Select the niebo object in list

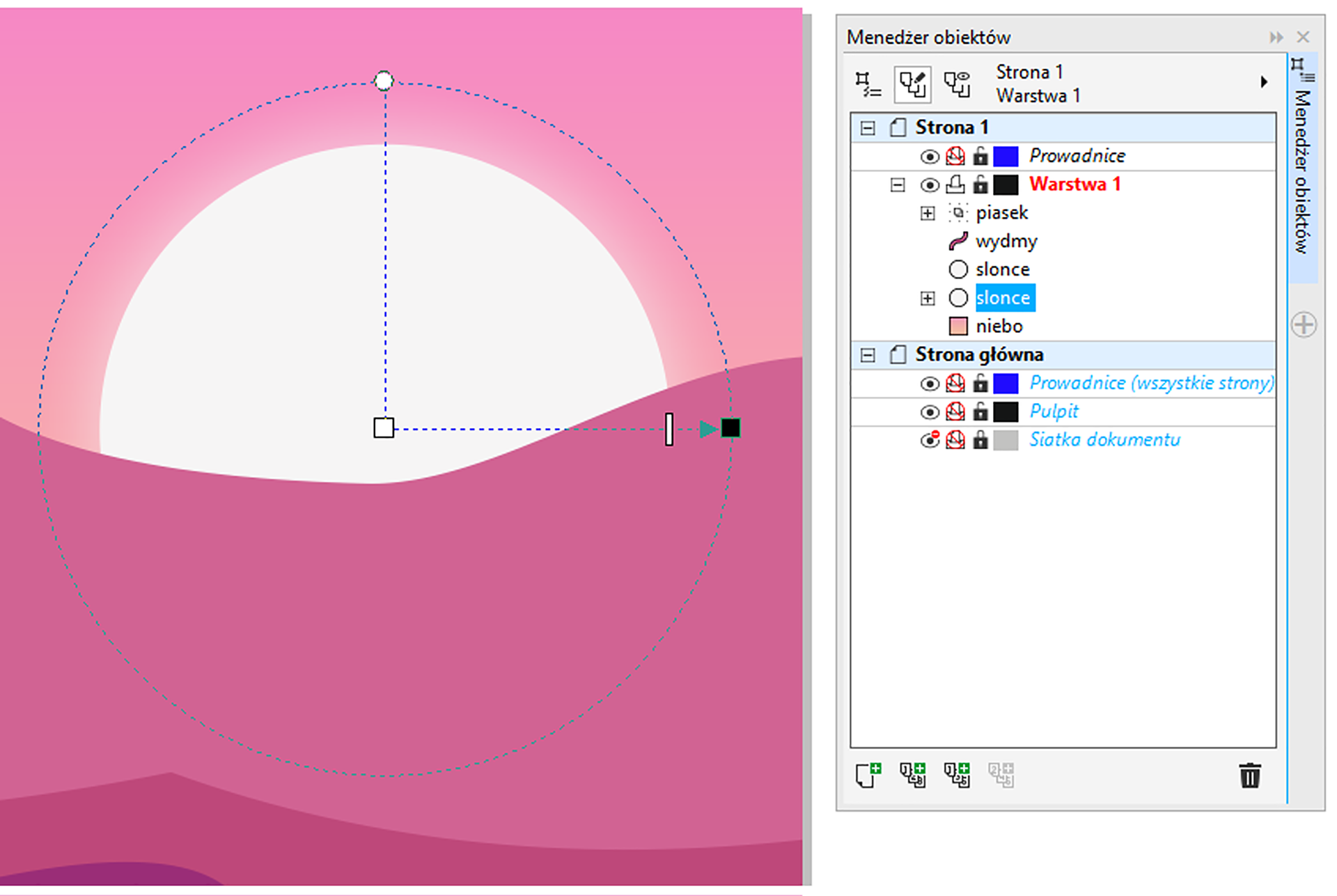[999, 327]
